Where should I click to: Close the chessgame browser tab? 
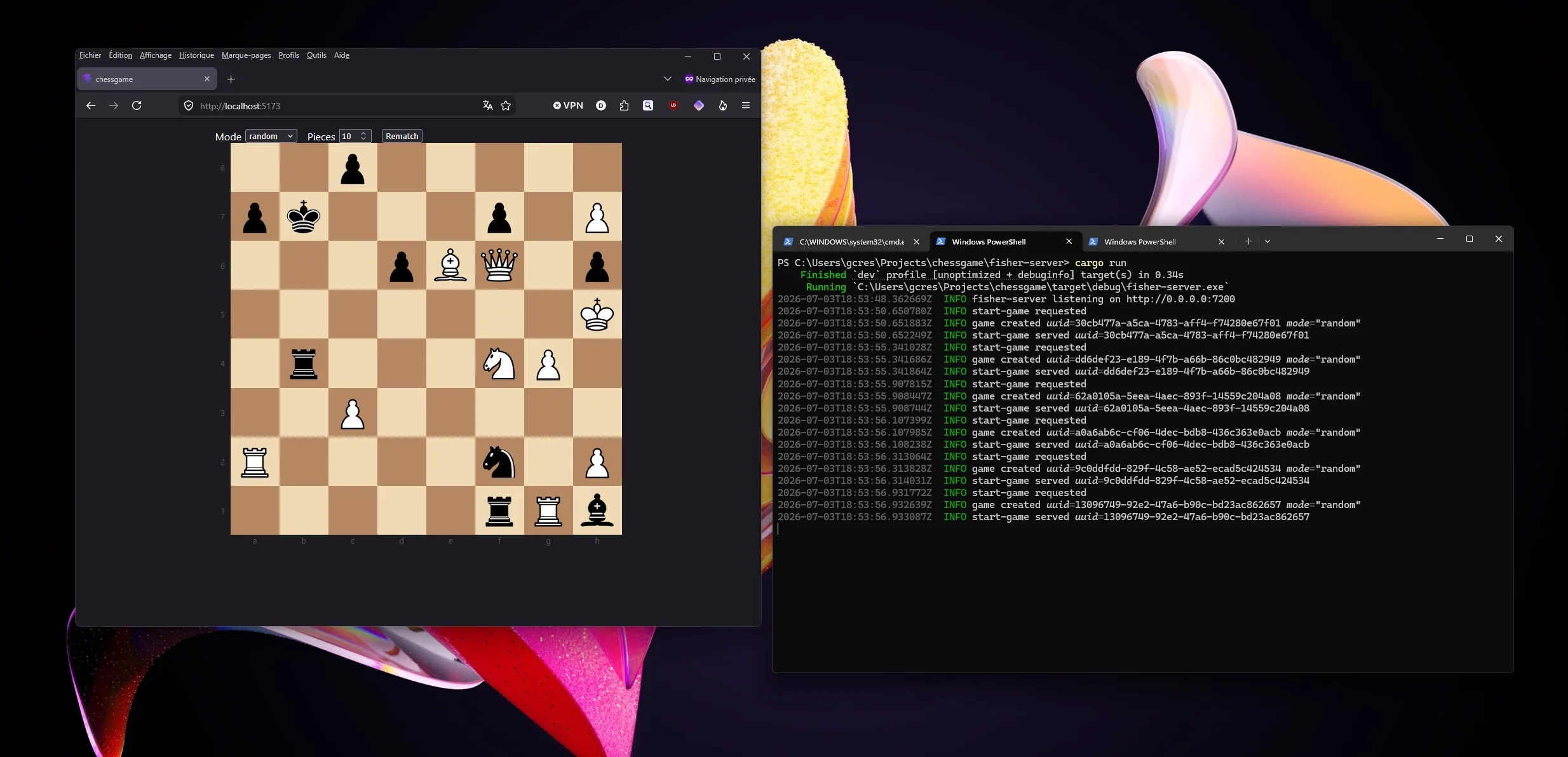[207, 79]
